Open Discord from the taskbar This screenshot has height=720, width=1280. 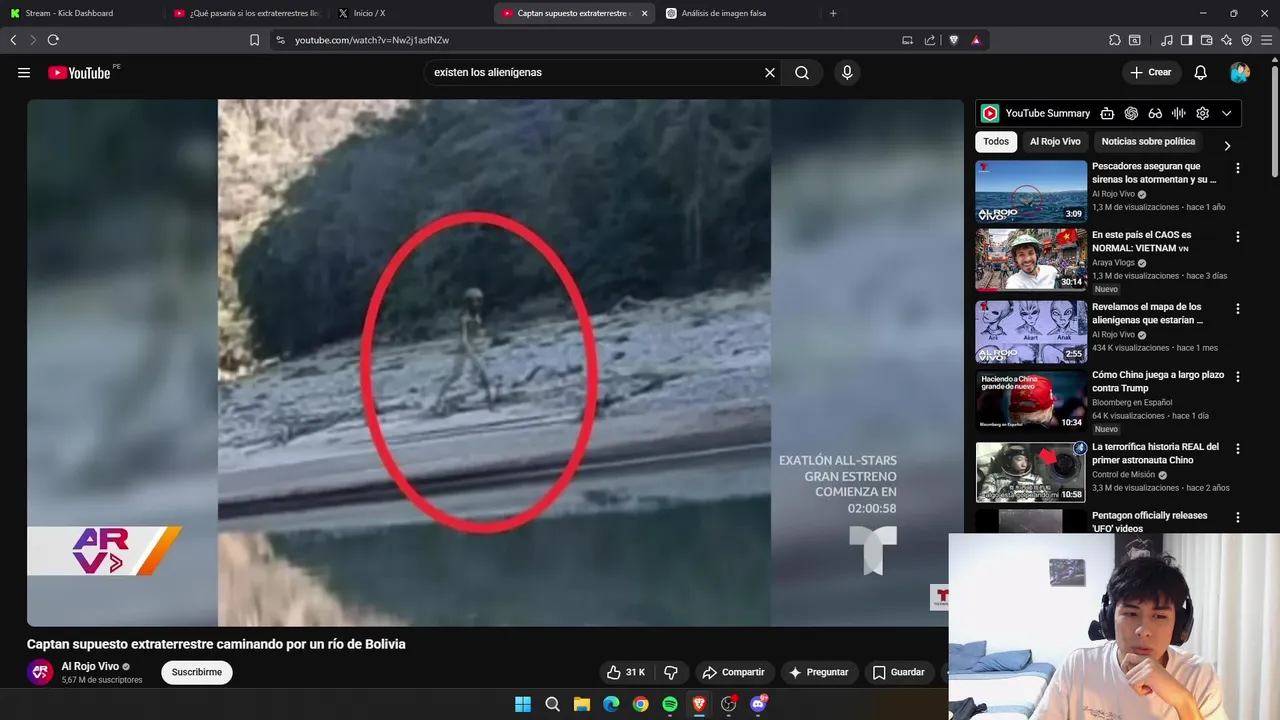click(758, 704)
